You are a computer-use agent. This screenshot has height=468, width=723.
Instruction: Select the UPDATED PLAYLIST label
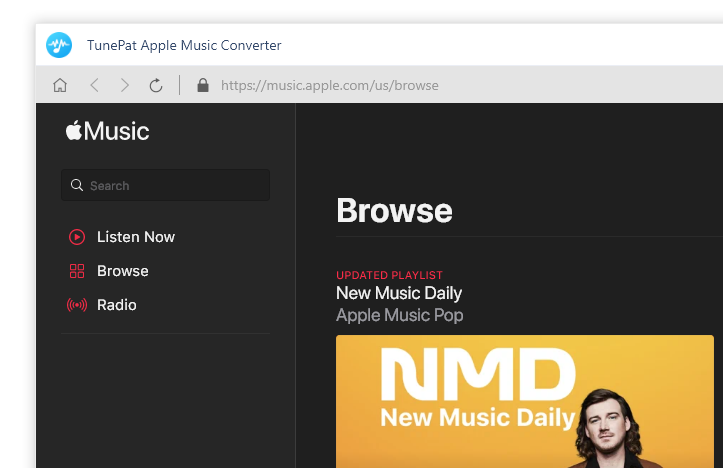pos(389,275)
